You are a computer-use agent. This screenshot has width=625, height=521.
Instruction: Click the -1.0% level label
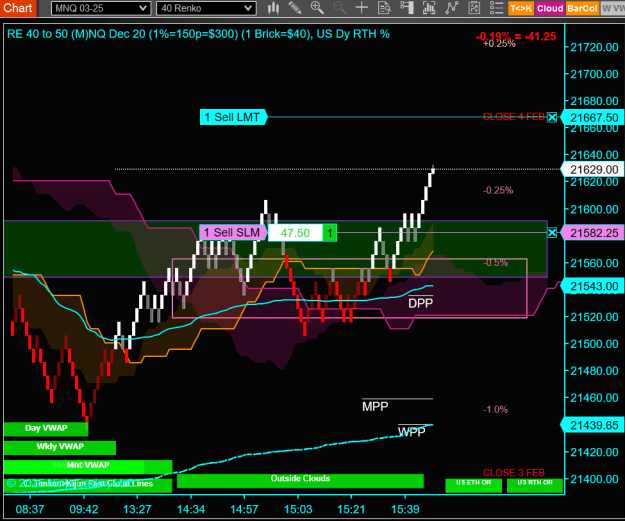(x=495, y=409)
